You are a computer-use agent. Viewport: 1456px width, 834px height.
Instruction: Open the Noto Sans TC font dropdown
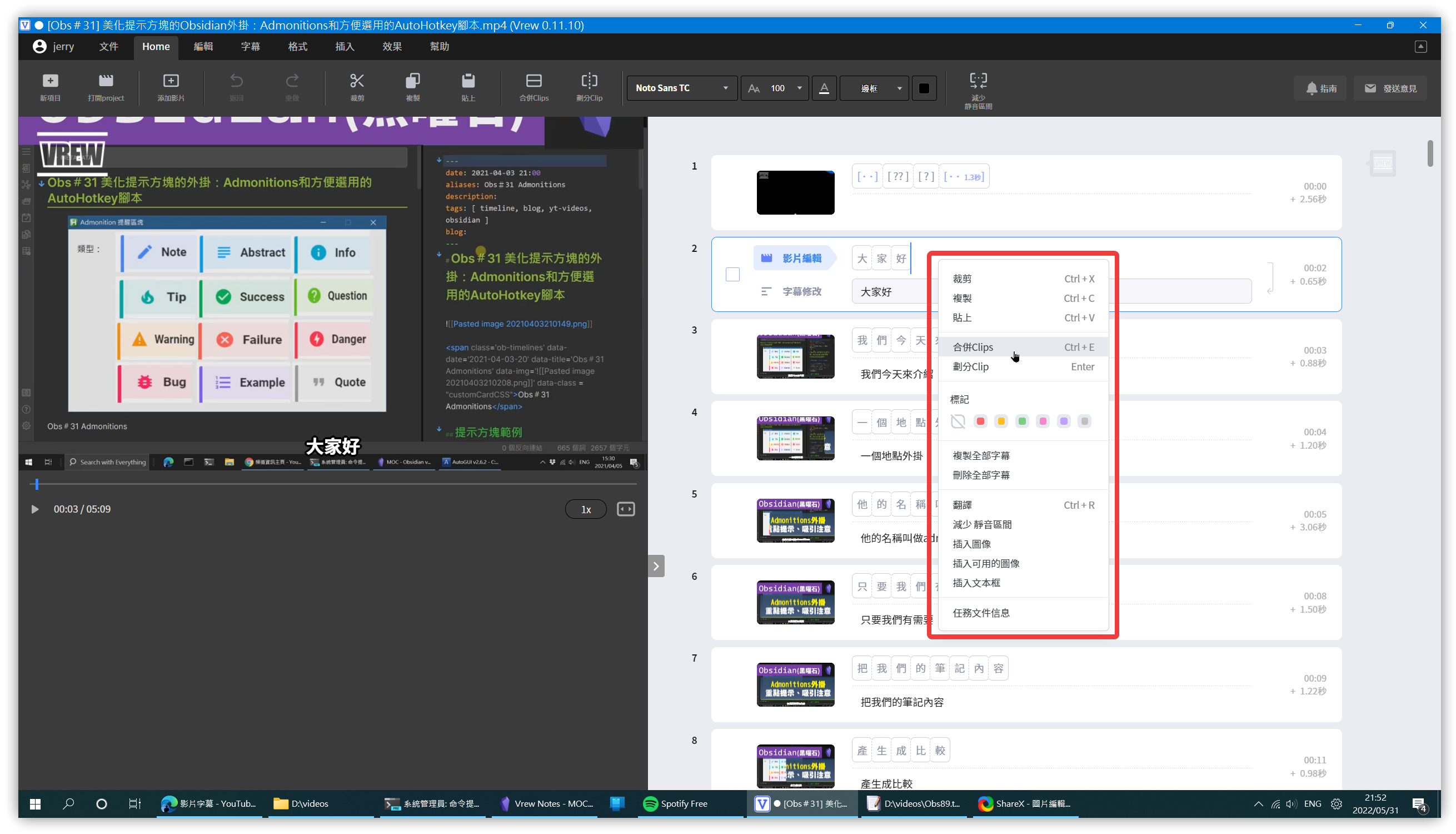681,88
